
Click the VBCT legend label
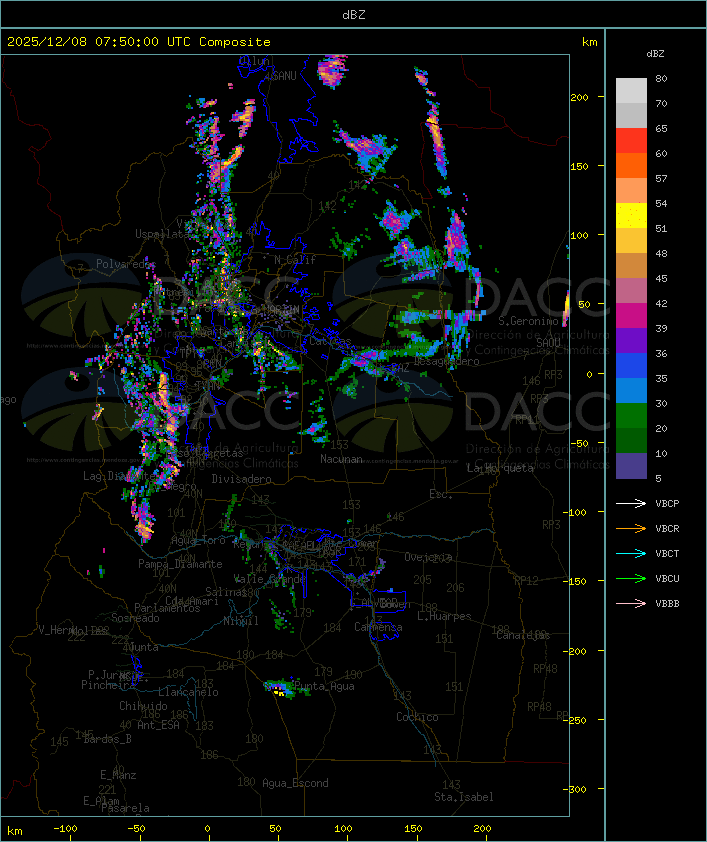[667, 554]
